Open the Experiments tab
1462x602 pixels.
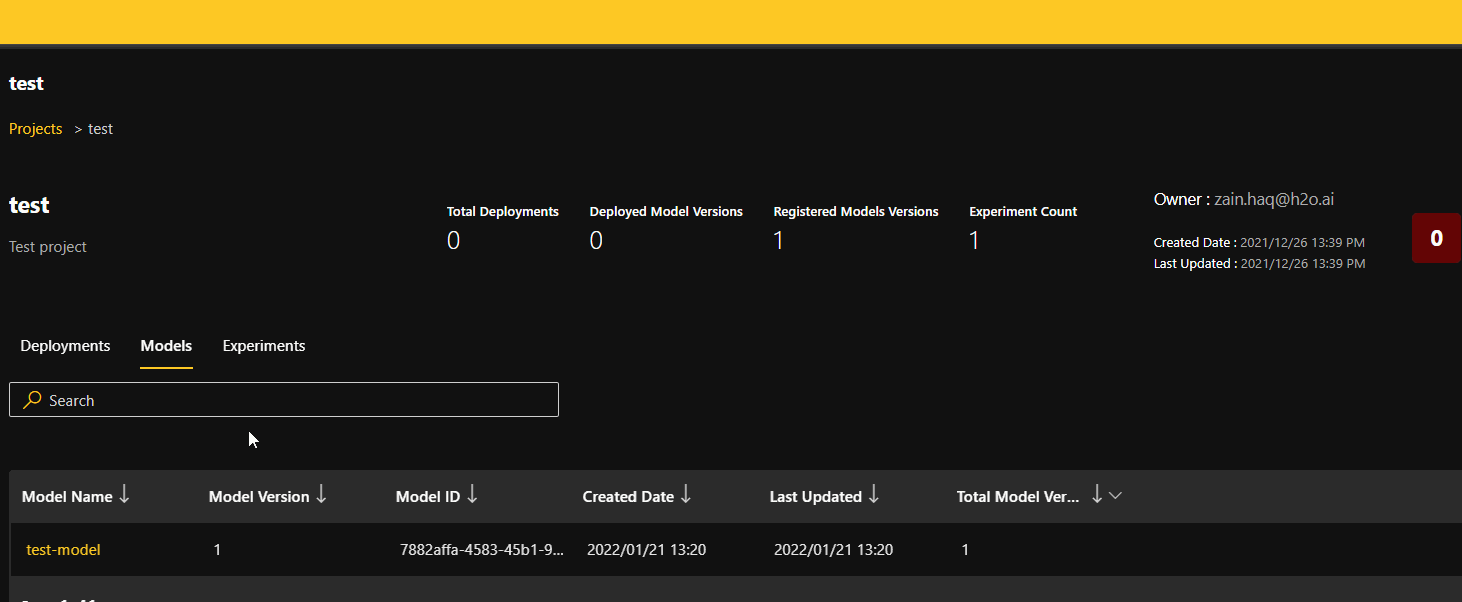point(264,346)
